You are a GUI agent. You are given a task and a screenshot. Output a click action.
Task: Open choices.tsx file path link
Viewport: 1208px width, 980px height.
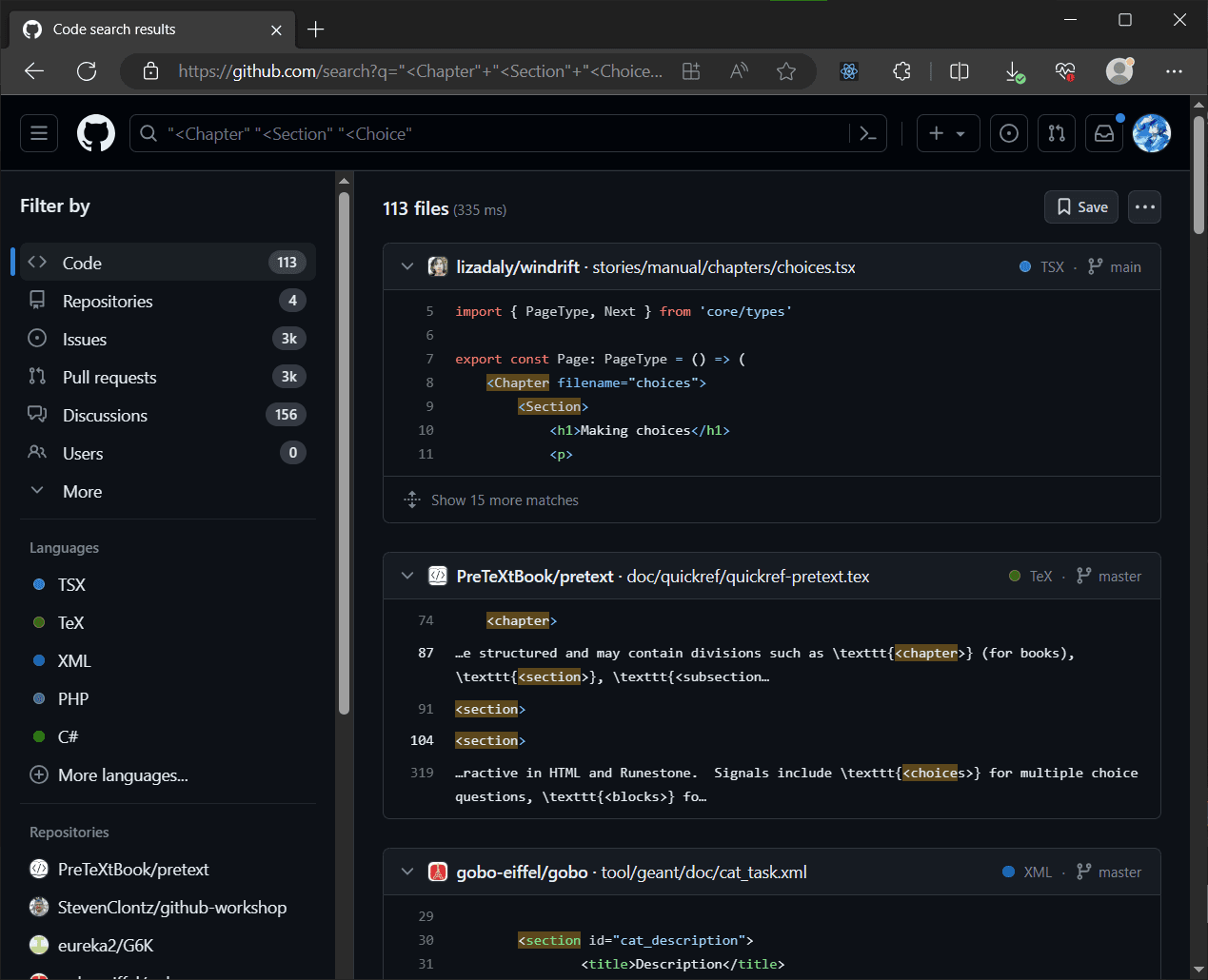point(723,267)
